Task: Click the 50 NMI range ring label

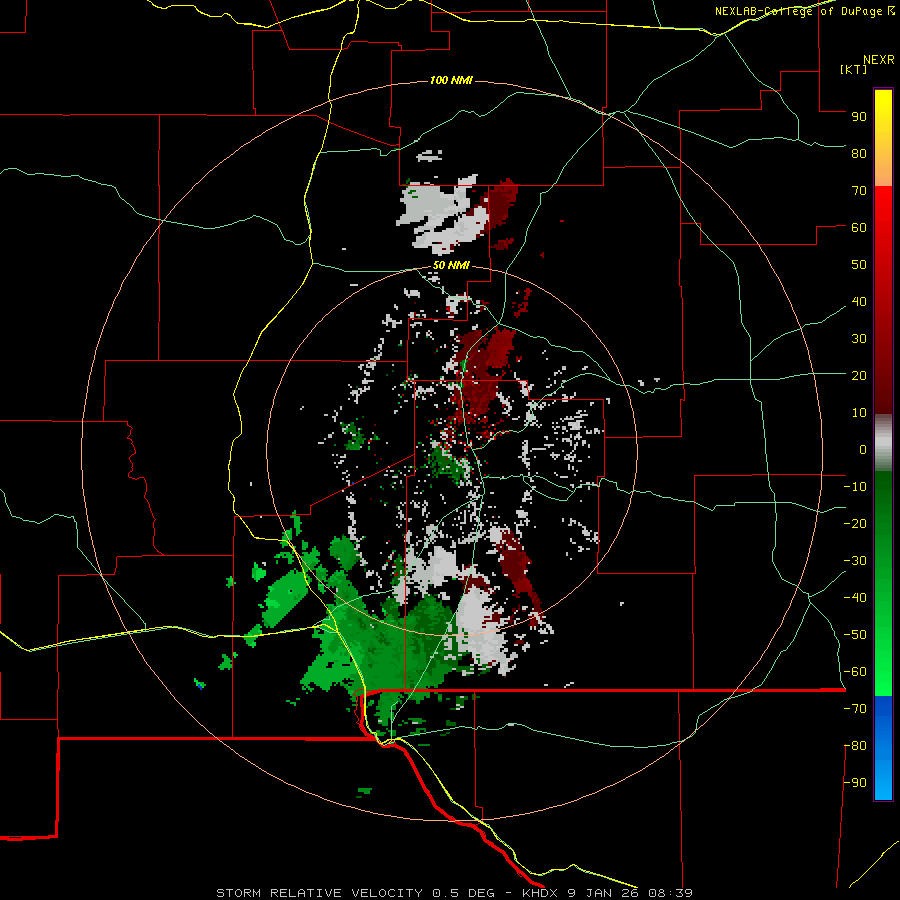Action: point(451,265)
